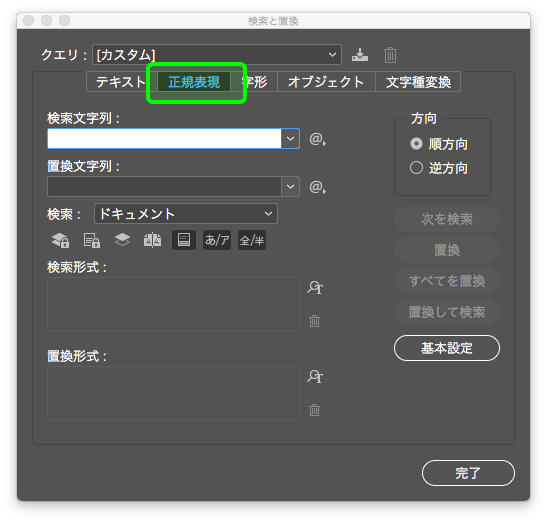The image size is (547, 522).
Task: Select the 順方向 radio button
Action: click(416, 144)
